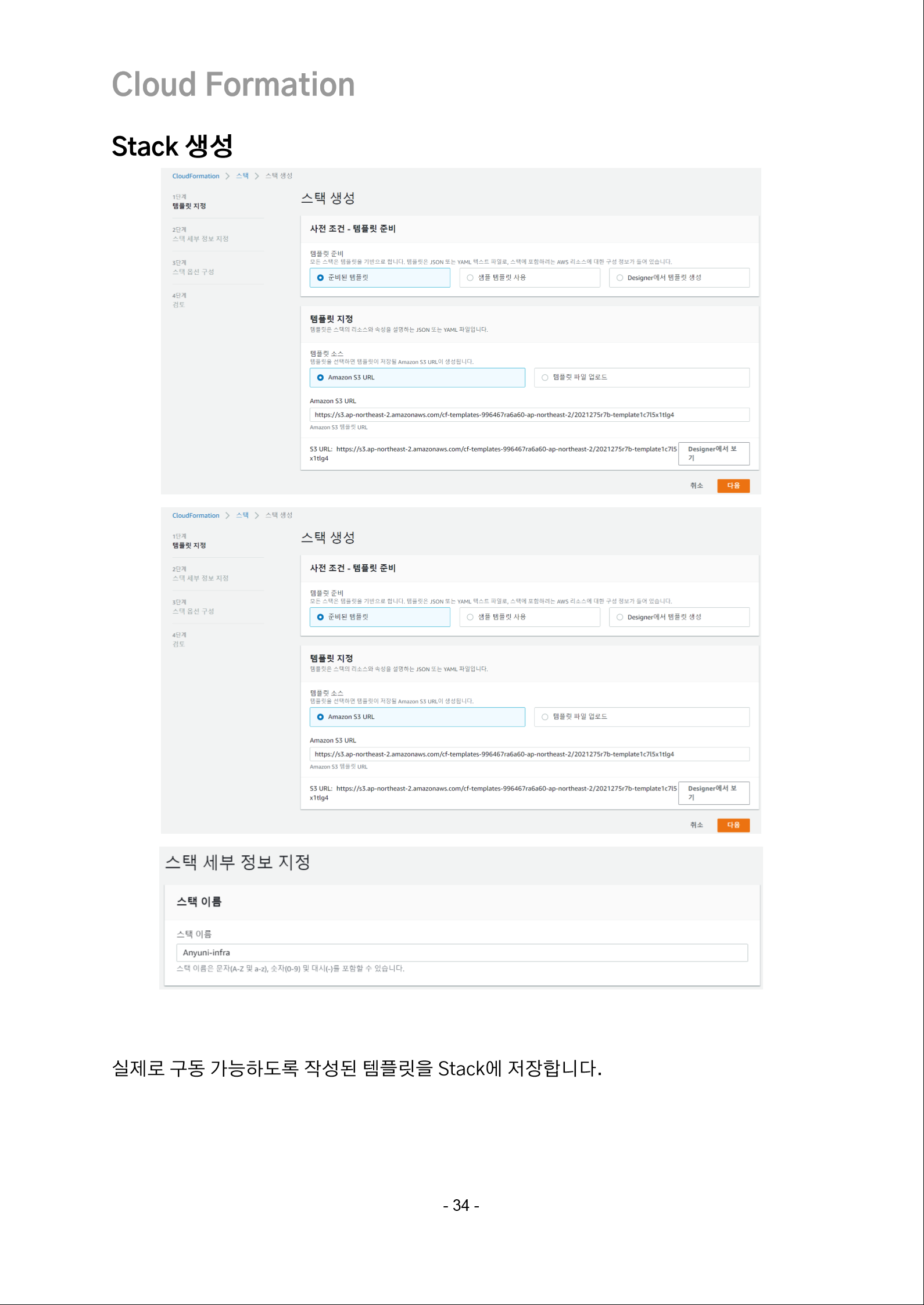Click orange 다음 button in lower screenshot
The image size is (924, 1305).
click(x=733, y=825)
